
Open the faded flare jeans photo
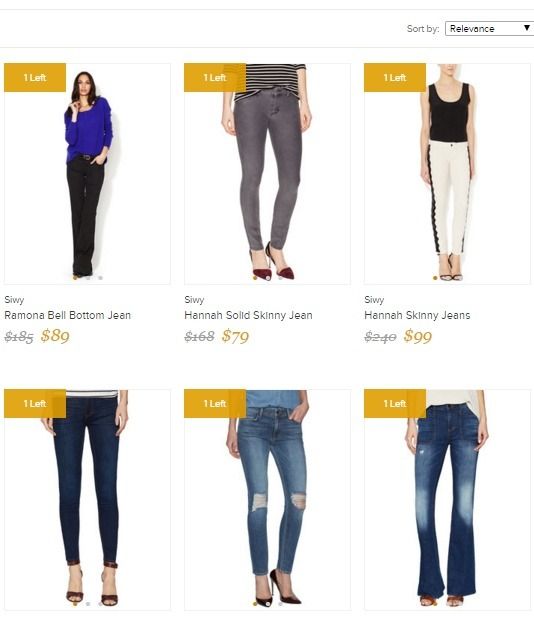[x=447, y=500]
